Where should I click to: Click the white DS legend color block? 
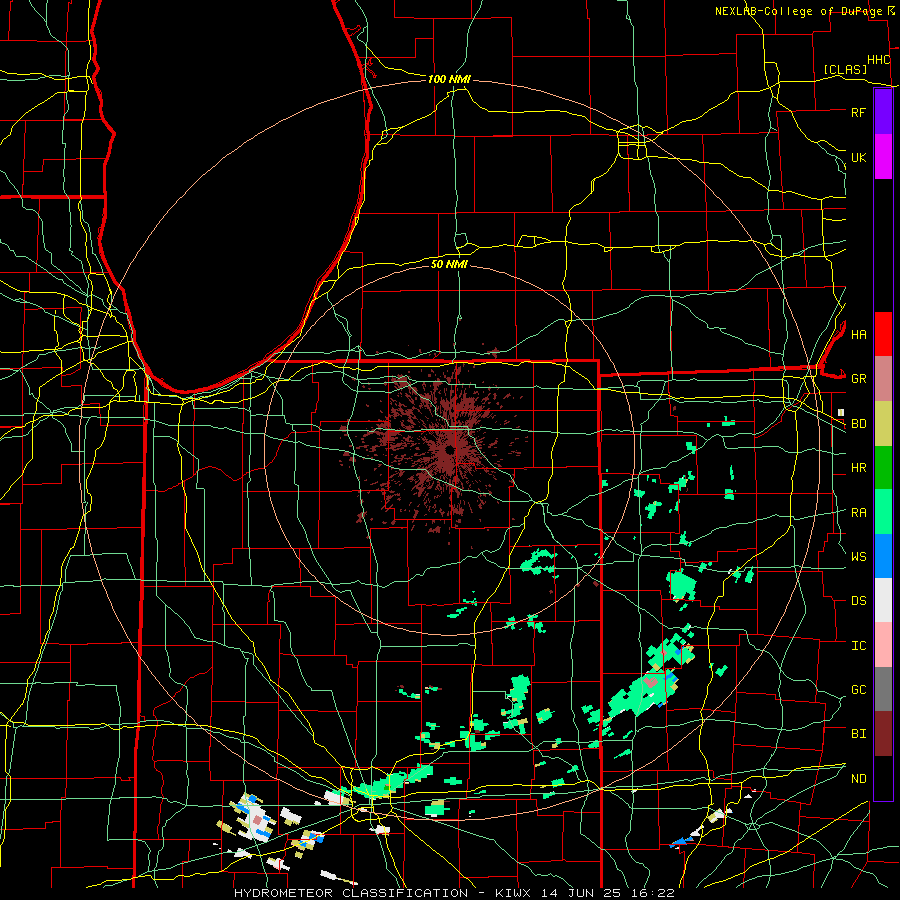[883, 600]
